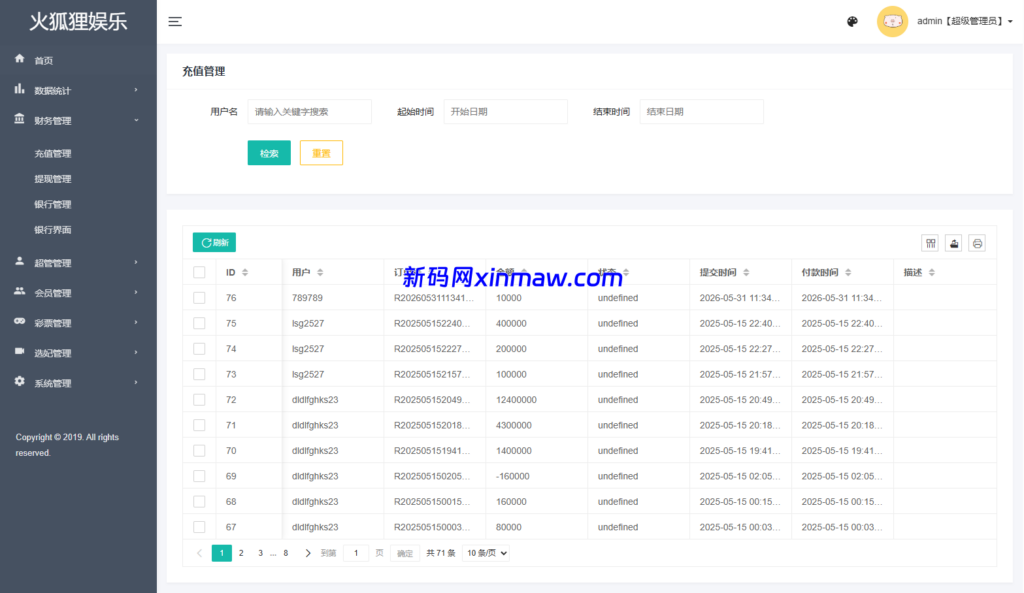Check the row with ID 73

(199, 374)
